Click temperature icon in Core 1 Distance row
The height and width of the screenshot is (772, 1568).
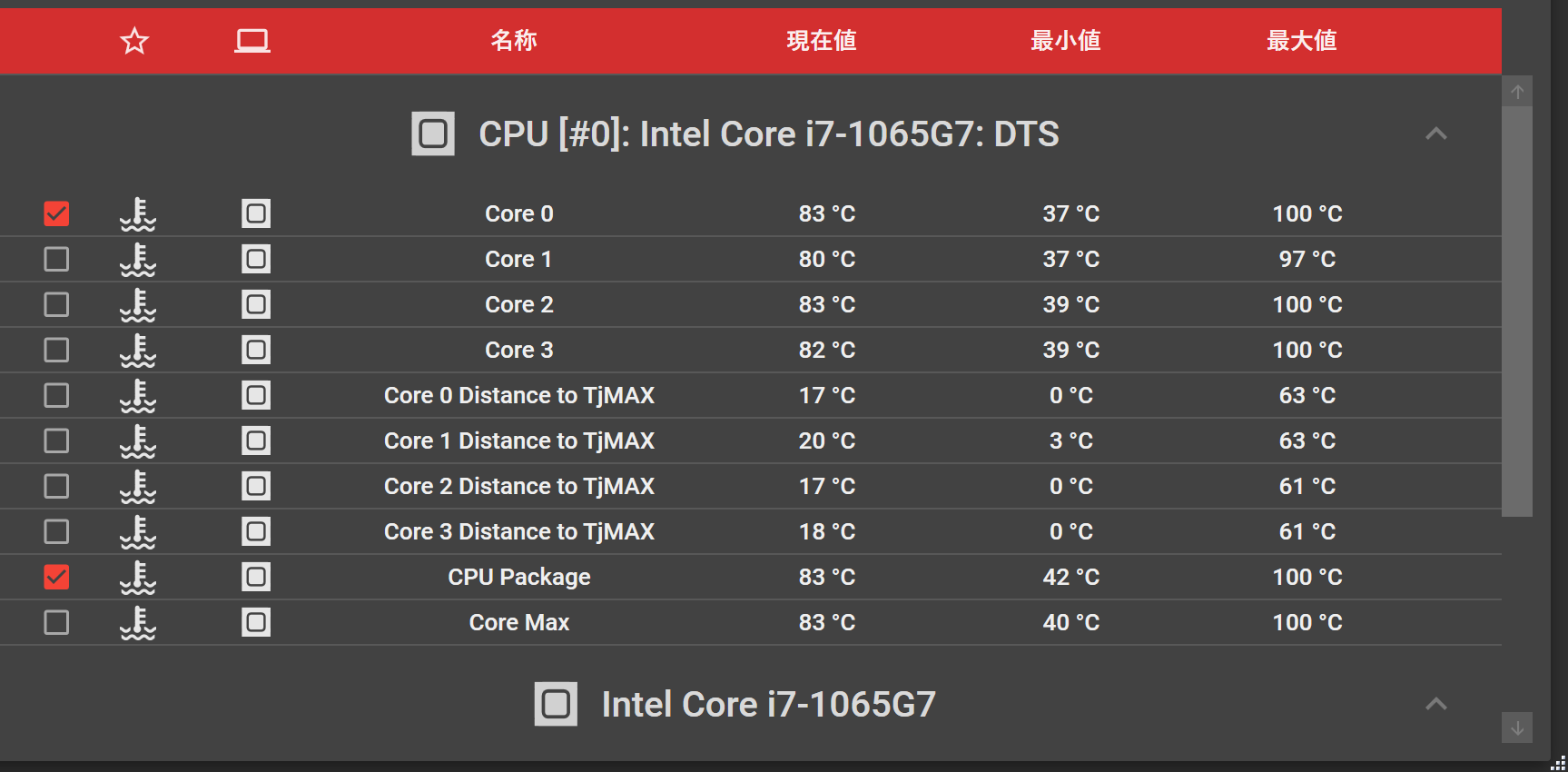pyautogui.click(x=138, y=441)
